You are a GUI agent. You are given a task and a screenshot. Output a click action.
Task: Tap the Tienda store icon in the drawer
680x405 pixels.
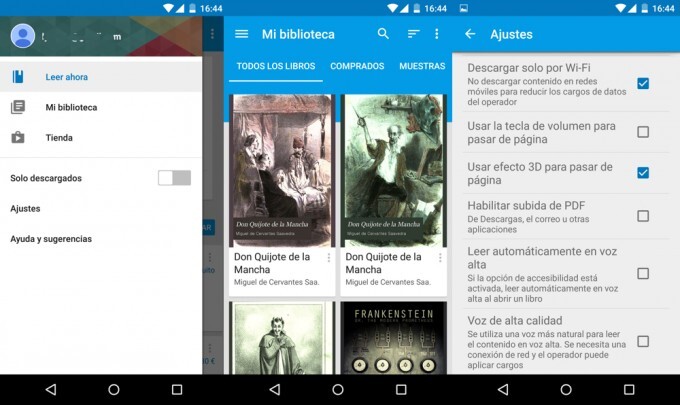pyautogui.click(x=18, y=138)
